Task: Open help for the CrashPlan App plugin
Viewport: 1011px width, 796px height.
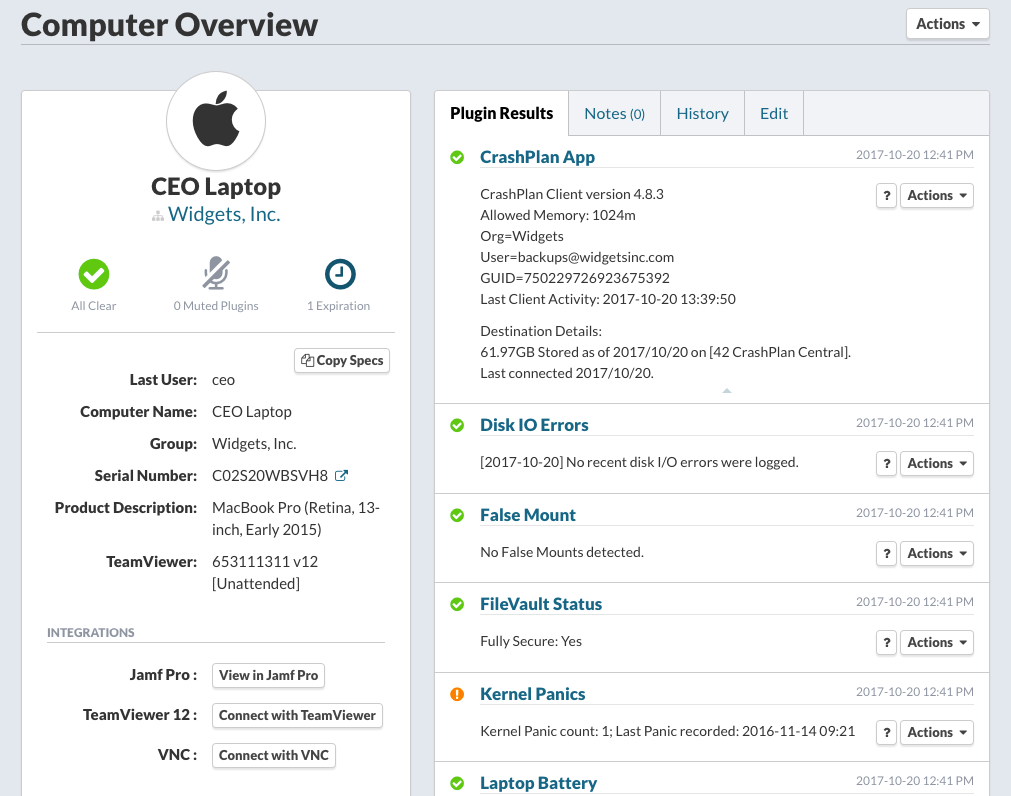Action: click(887, 195)
